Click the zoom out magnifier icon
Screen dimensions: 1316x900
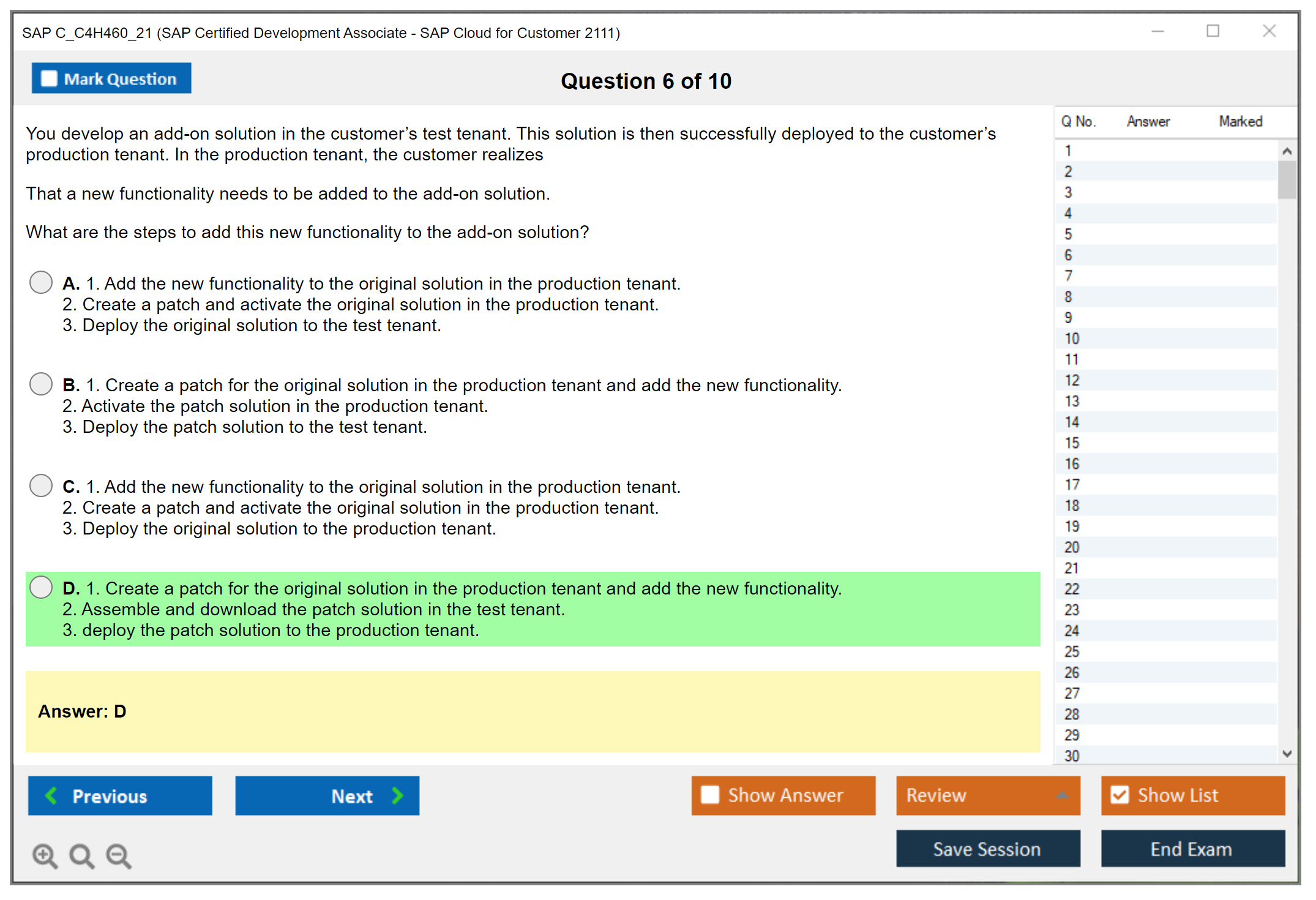pyautogui.click(x=118, y=855)
